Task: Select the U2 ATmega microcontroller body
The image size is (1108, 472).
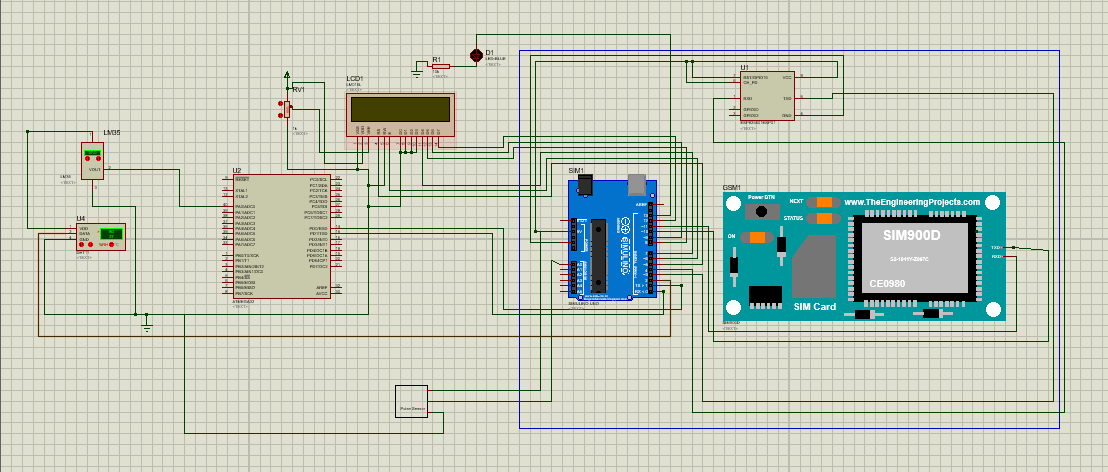Action: (x=282, y=237)
